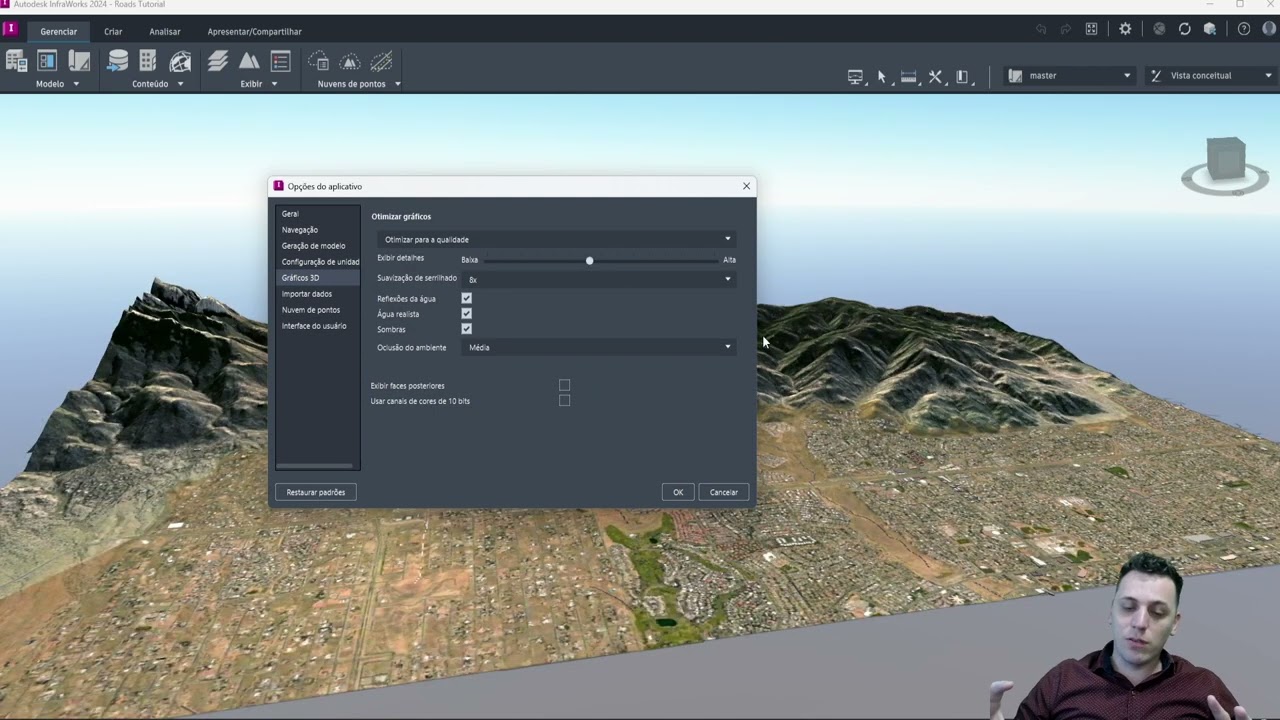Expand the Nuvens de pontos dropdown arrow
Image resolution: width=1280 pixels, height=720 pixels.
click(397, 84)
